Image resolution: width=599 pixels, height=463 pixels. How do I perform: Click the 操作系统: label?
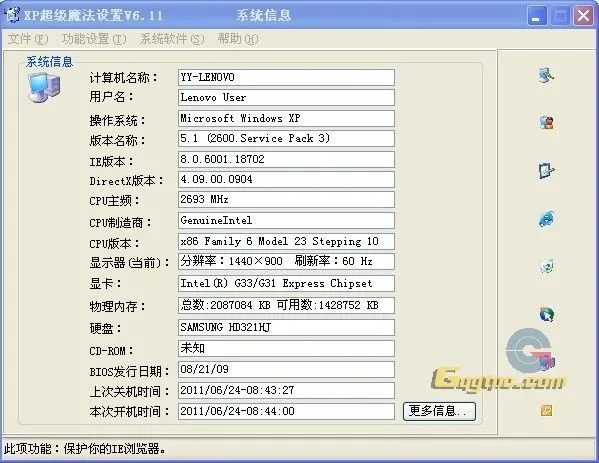[x=117, y=121]
